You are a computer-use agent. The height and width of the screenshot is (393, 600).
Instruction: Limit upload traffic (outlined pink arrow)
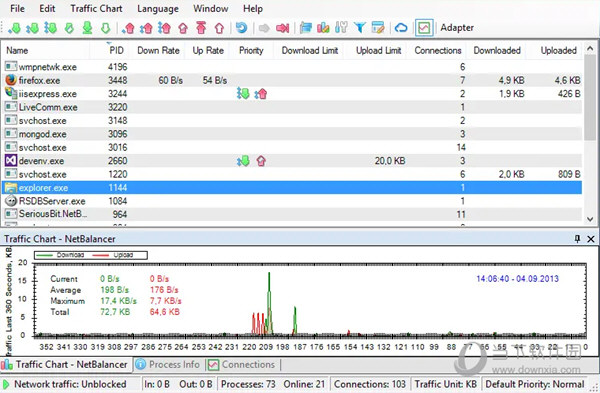click(x=219, y=28)
